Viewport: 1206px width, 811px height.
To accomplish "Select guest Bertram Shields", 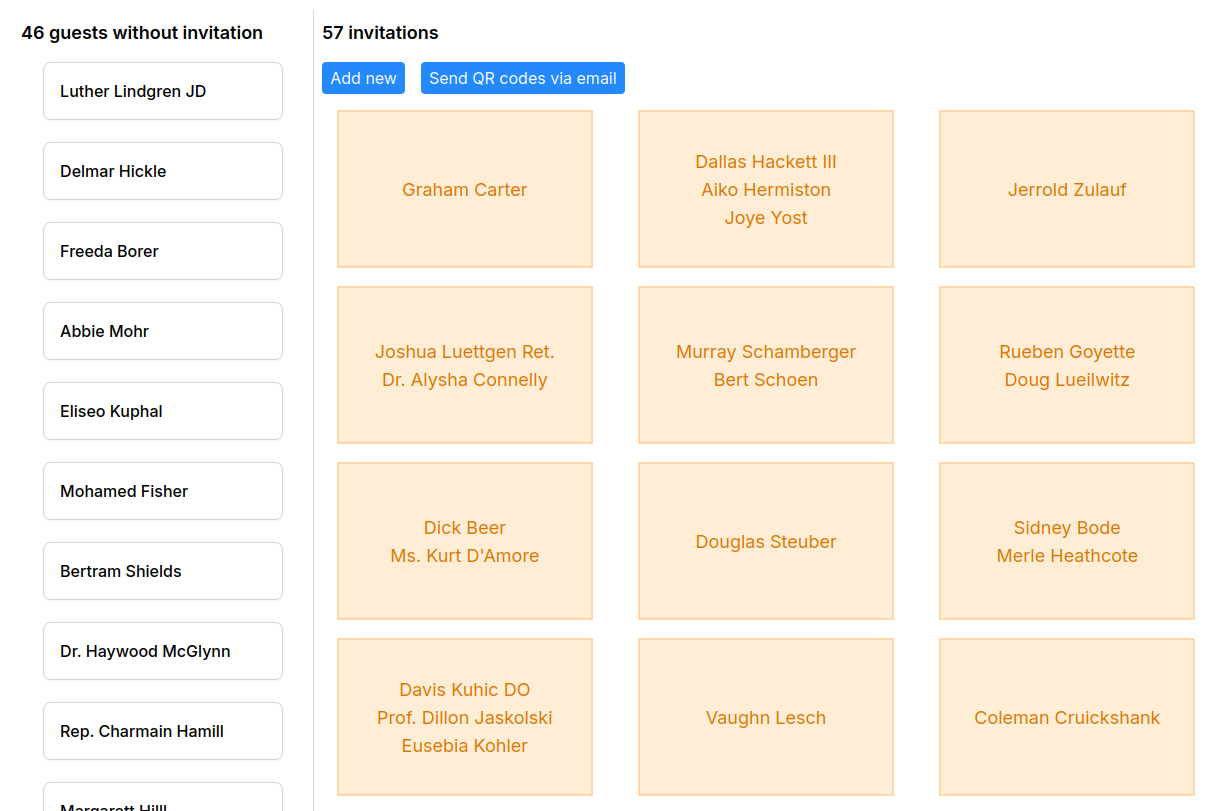I will click(162, 571).
